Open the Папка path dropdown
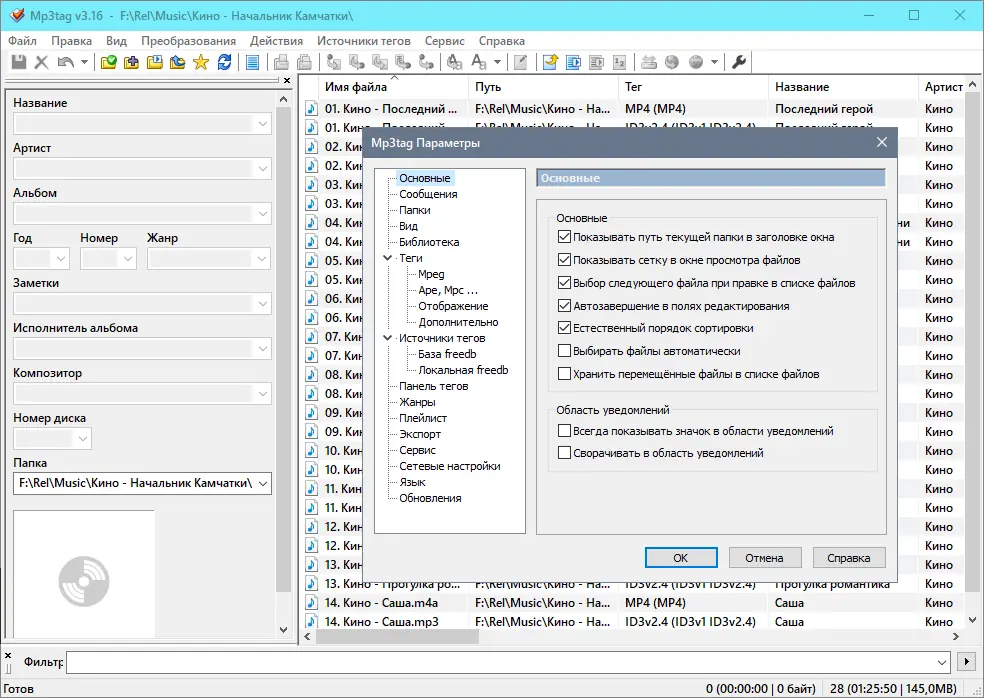984x698 pixels. click(x=263, y=483)
